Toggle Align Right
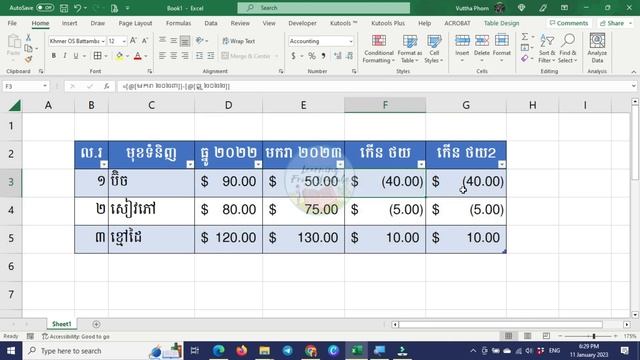The width and height of the screenshot is (640, 360). tap(185, 56)
